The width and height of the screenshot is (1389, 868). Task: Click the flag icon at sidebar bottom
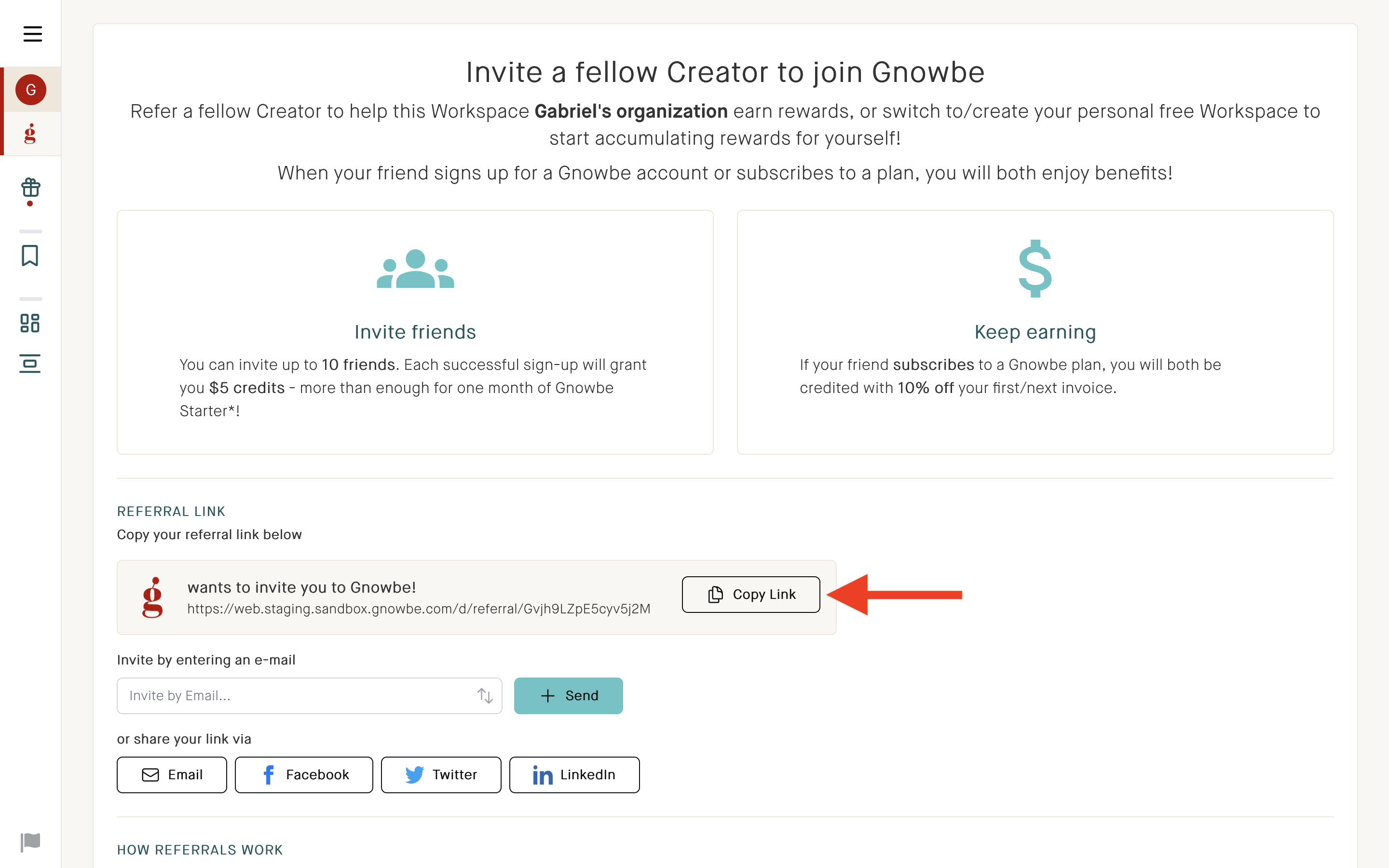coord(30,841)
